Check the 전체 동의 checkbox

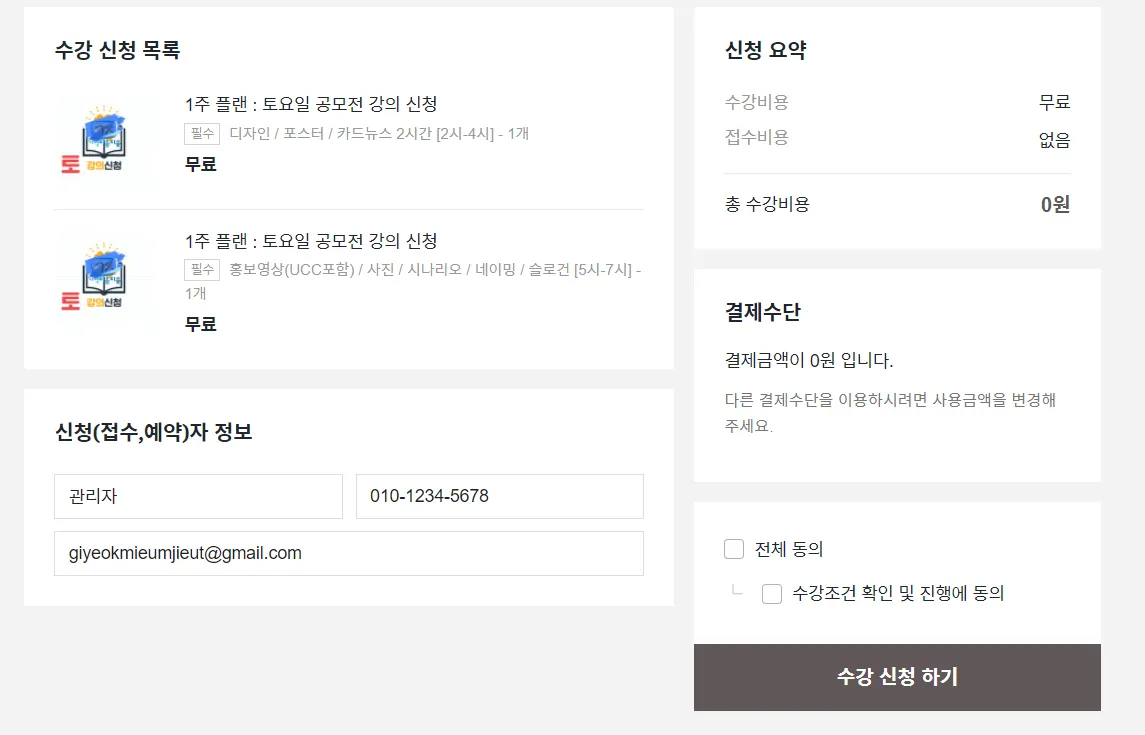click(734, 549)
